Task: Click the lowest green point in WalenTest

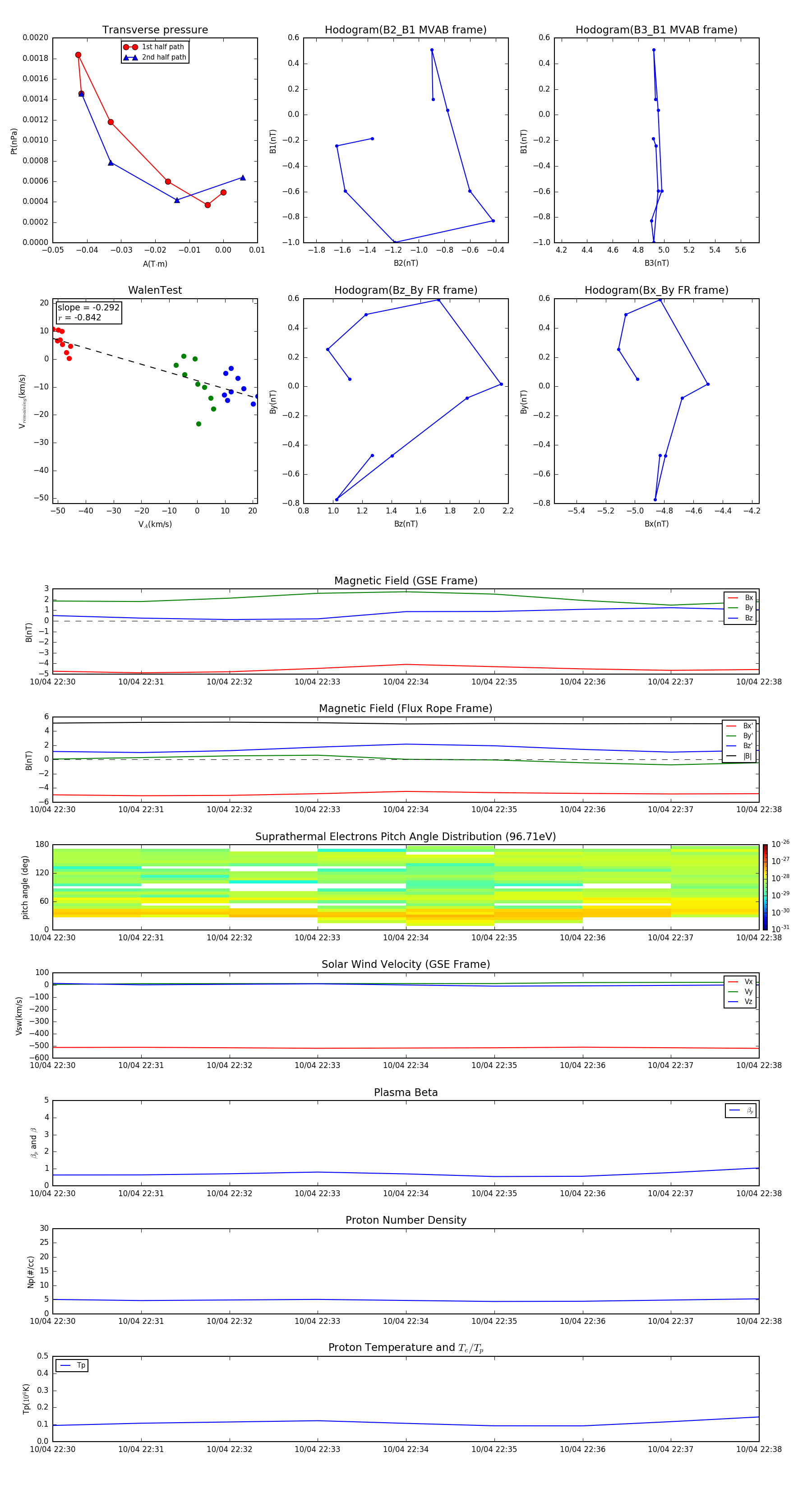Action: pyautogui.click(x=198, y=424)
